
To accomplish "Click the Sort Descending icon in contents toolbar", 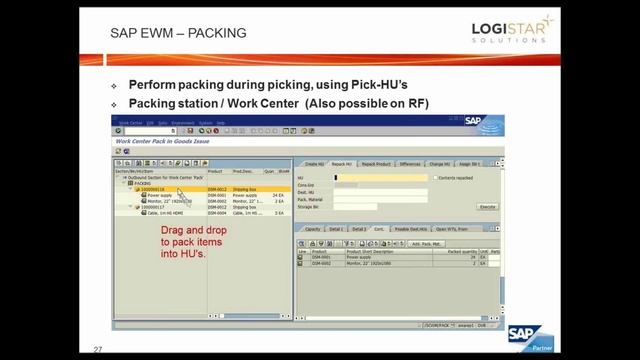I will [x=321, y=244].
